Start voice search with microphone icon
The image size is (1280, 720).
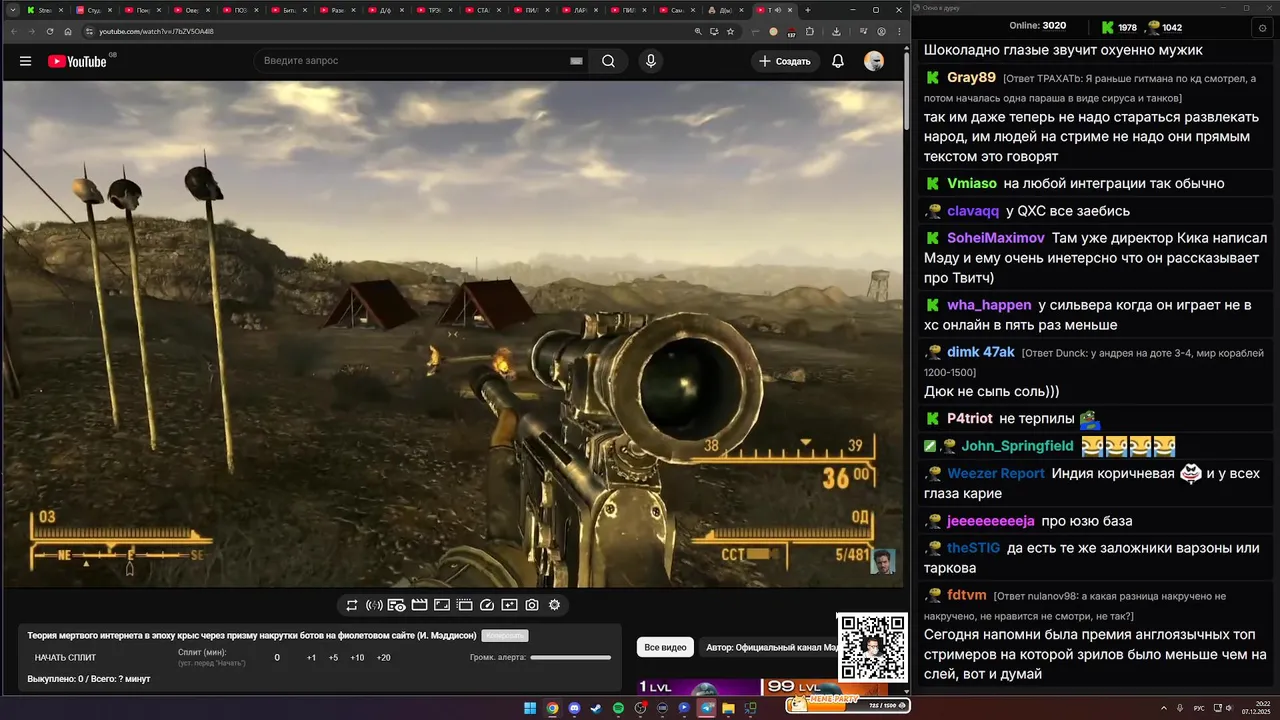click(x=651, y=61)
